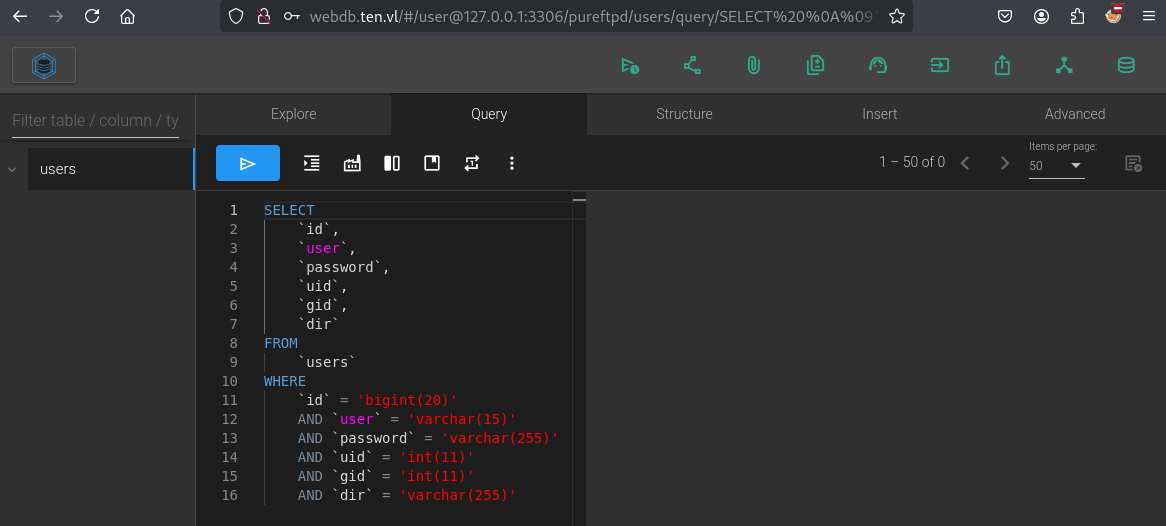Open the support agent headset icon
The image size is (1166, 526).
(x=877, y=65)
